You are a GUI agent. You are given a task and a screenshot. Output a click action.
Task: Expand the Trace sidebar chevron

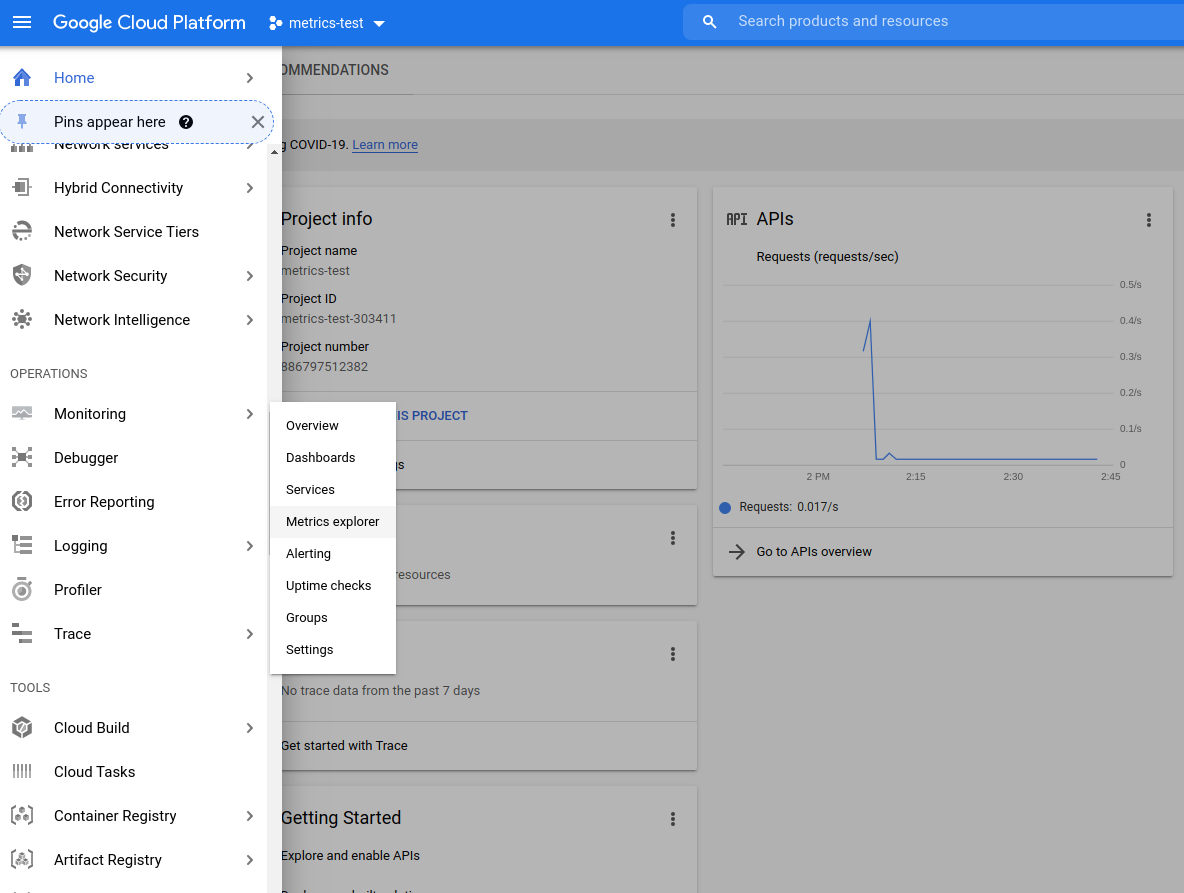tap(249, 633)
